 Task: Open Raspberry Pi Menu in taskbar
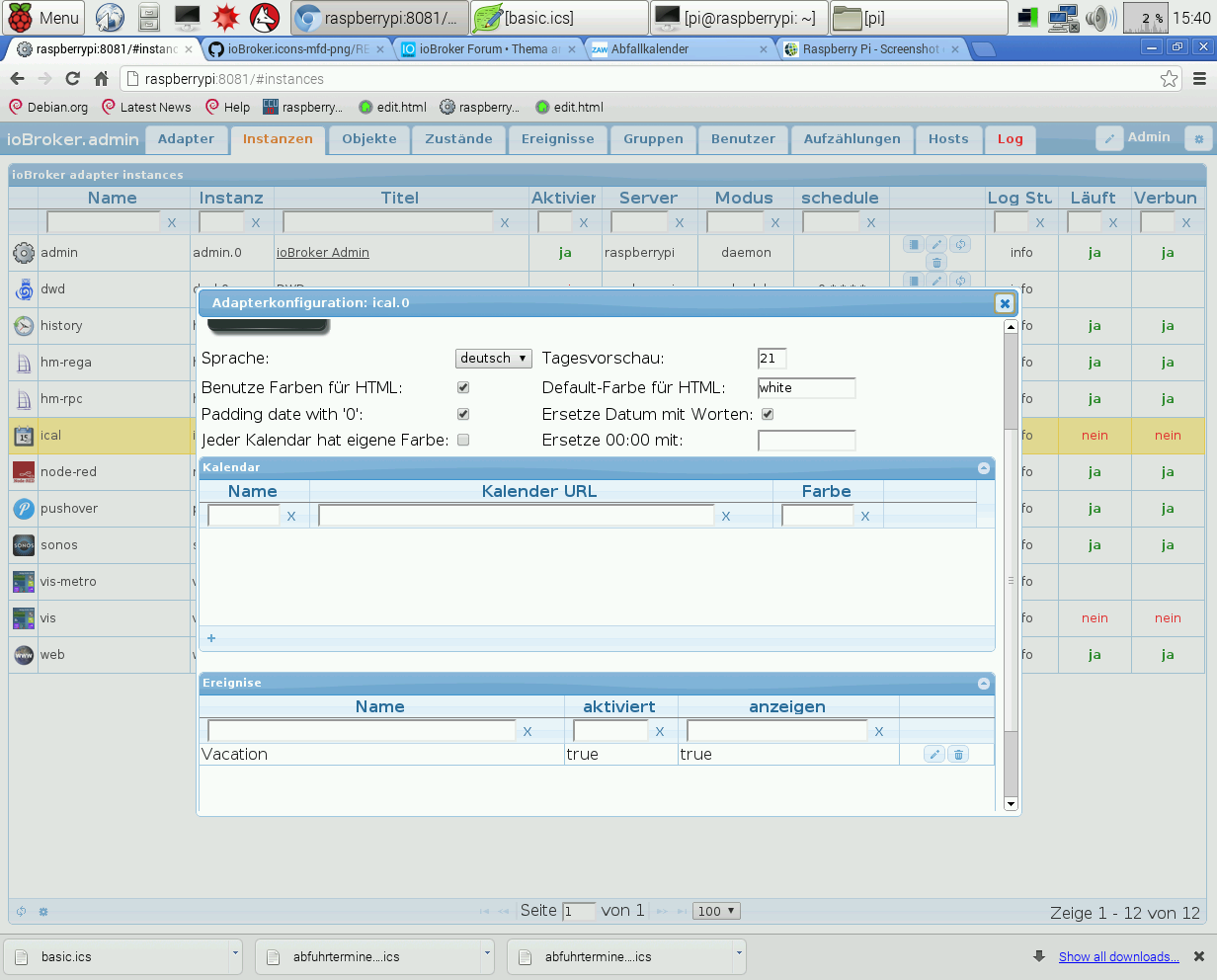point(45,18)
